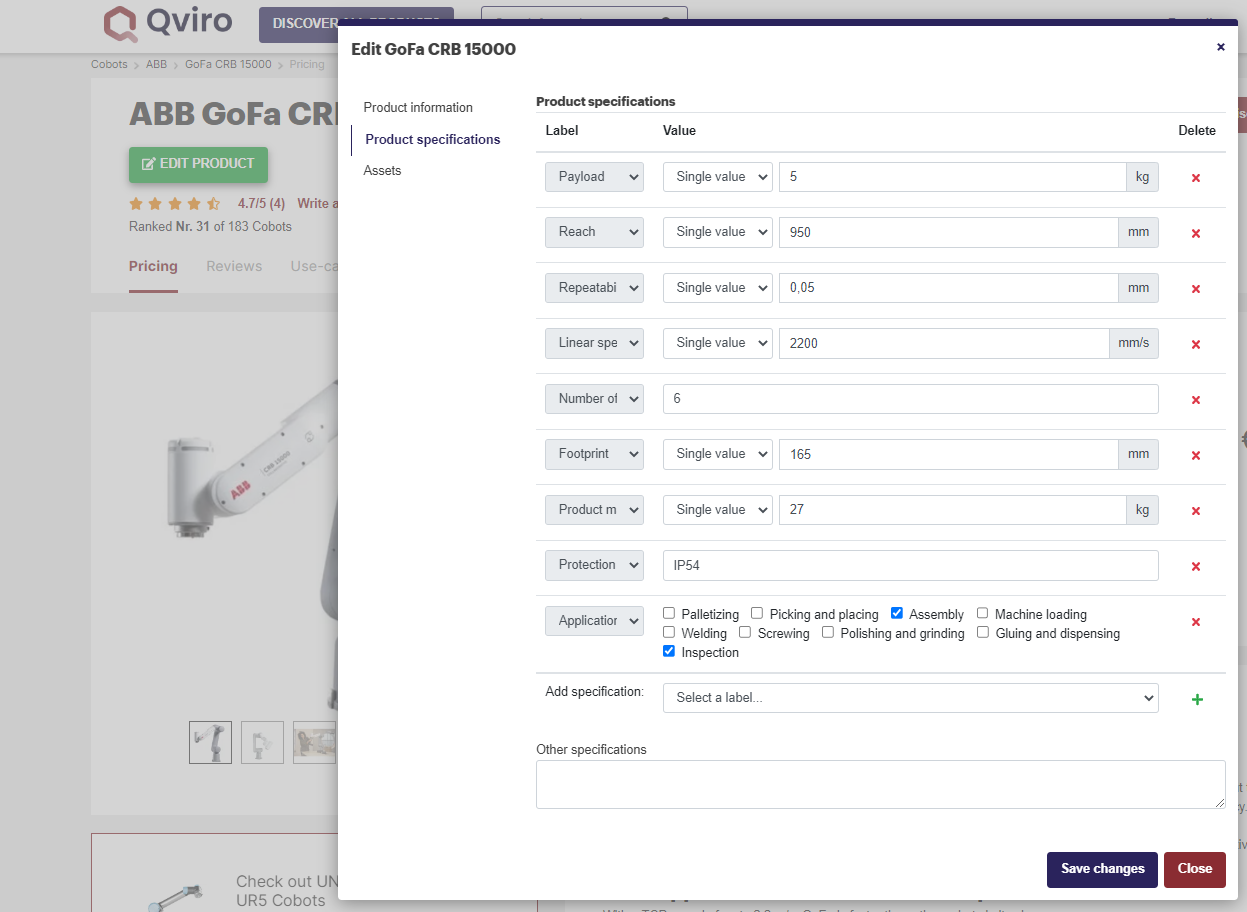1247x912 pixels.
Task: Open the Number of axes label dropdown
Action: [594, 399]
